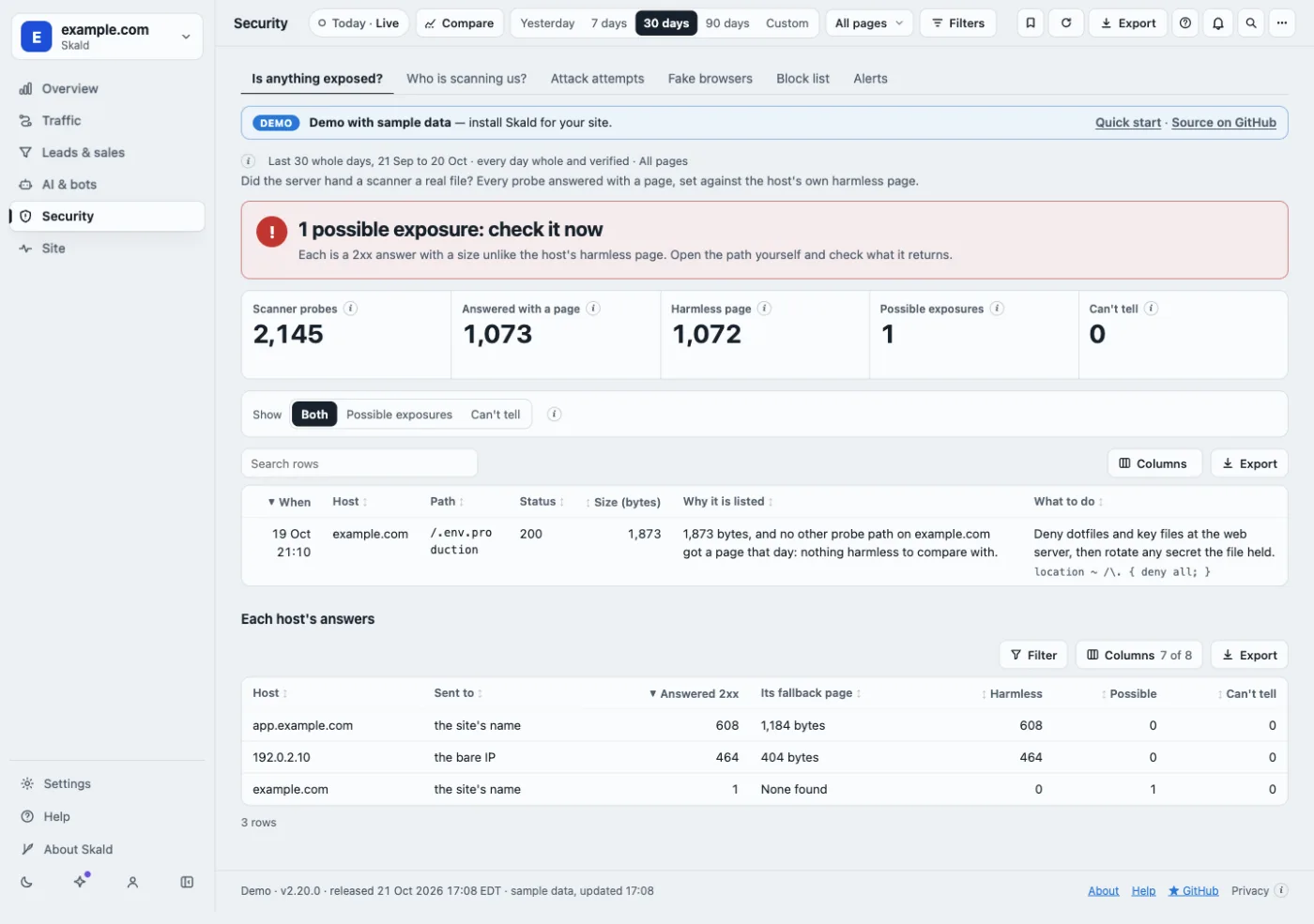This screenshot has height=924, width=1314.
Task: Open Site section in sidebar
Action: 107,248
